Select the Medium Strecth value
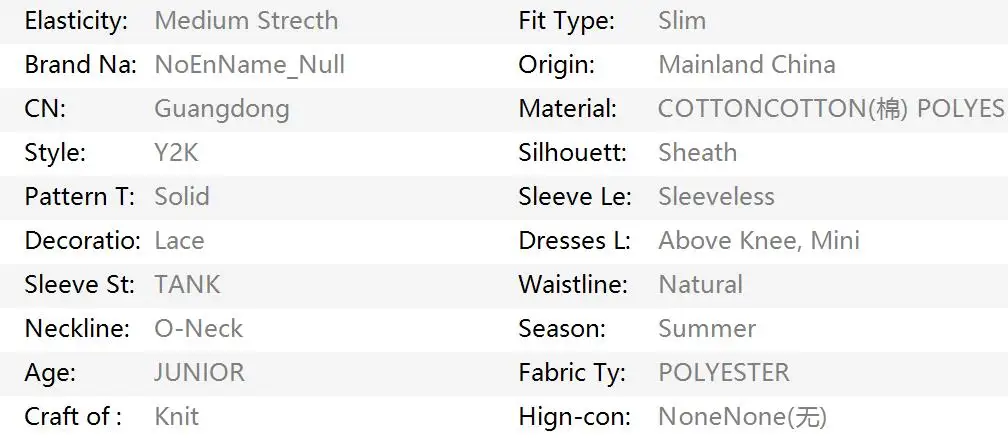This screenshot has height=440, width=1008. pyautogui.click(x=246, y=21)
